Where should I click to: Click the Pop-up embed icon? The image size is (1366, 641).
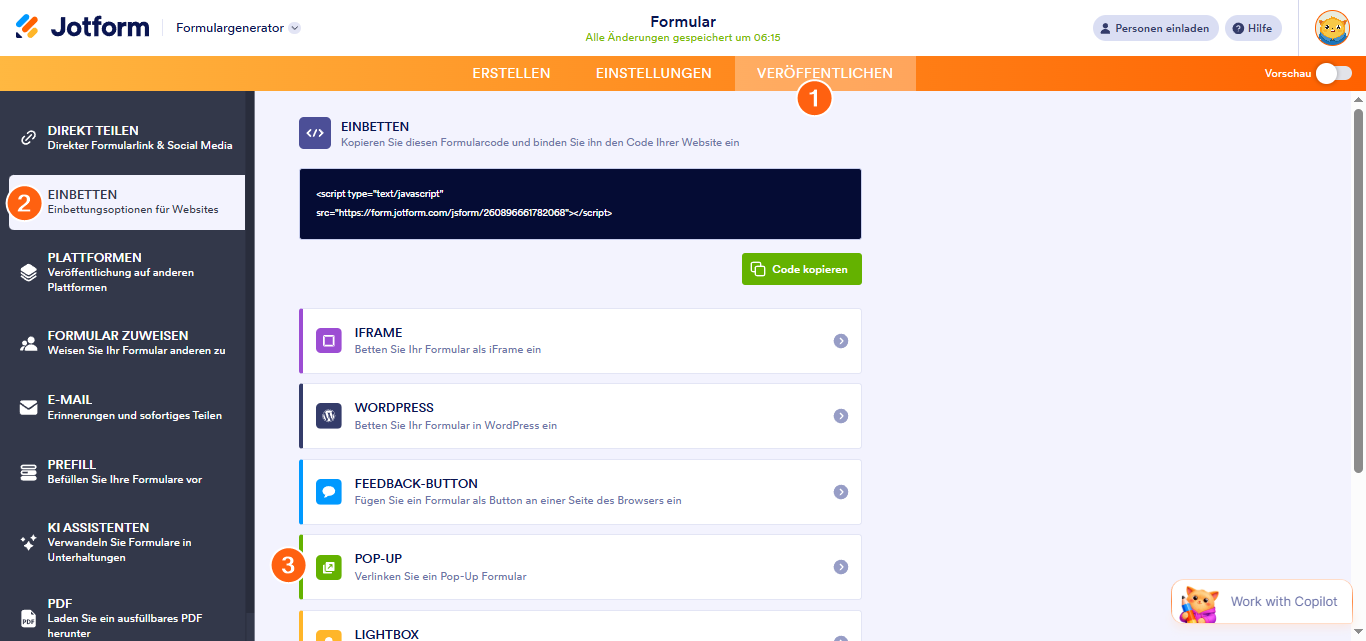tap(328, 565)
